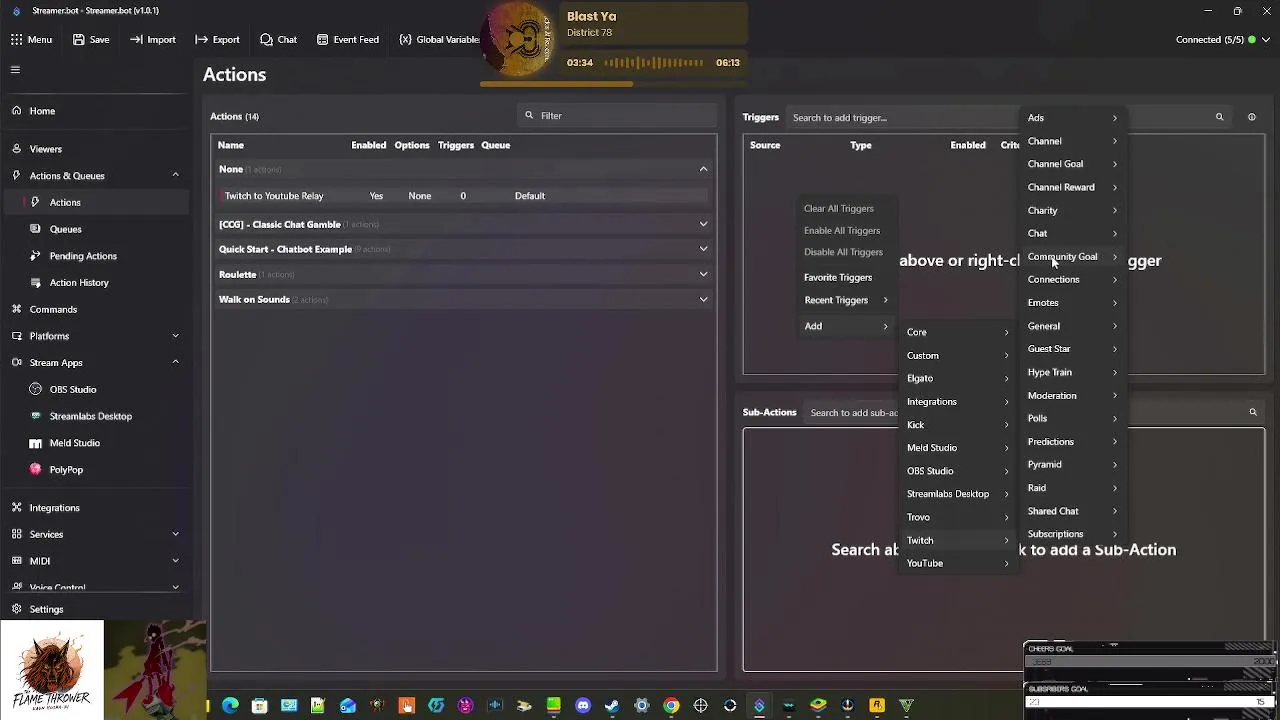Open Discord from the taskbar
Screen dimensions: 1280x720
point(583,706)
